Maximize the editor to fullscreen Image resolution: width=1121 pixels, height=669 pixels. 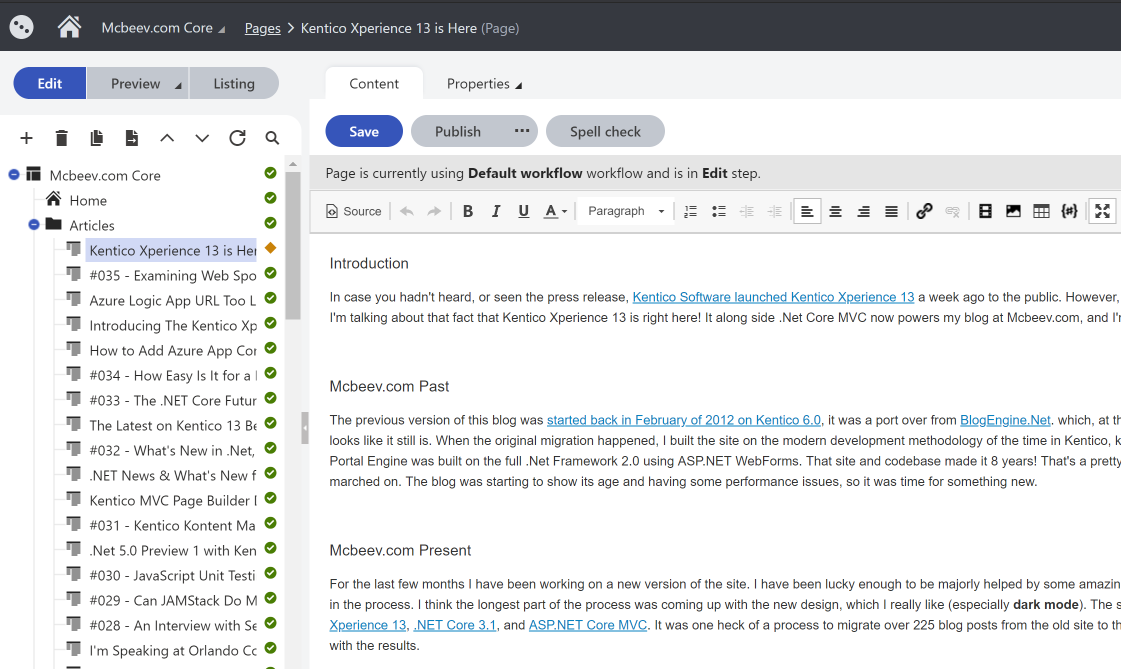pos(1102,212)
